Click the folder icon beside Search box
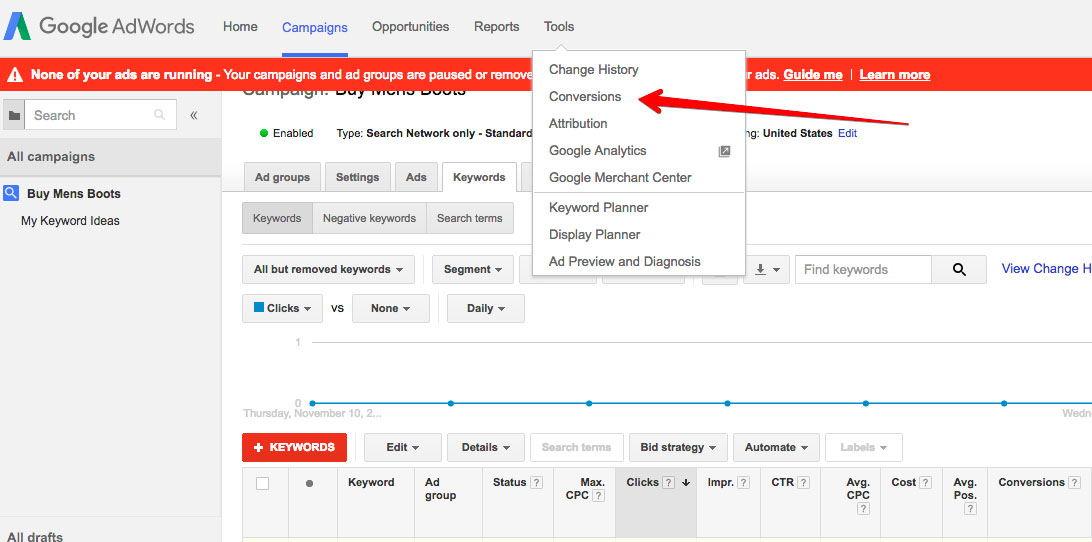1092x542 pixels. click(x=14, y=116)
